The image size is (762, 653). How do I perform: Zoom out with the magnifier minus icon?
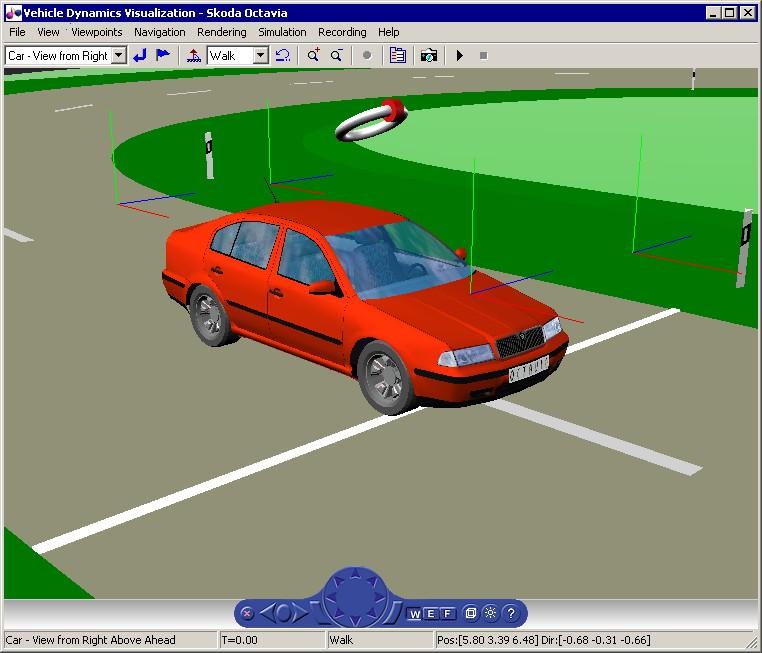pos(336,55)
